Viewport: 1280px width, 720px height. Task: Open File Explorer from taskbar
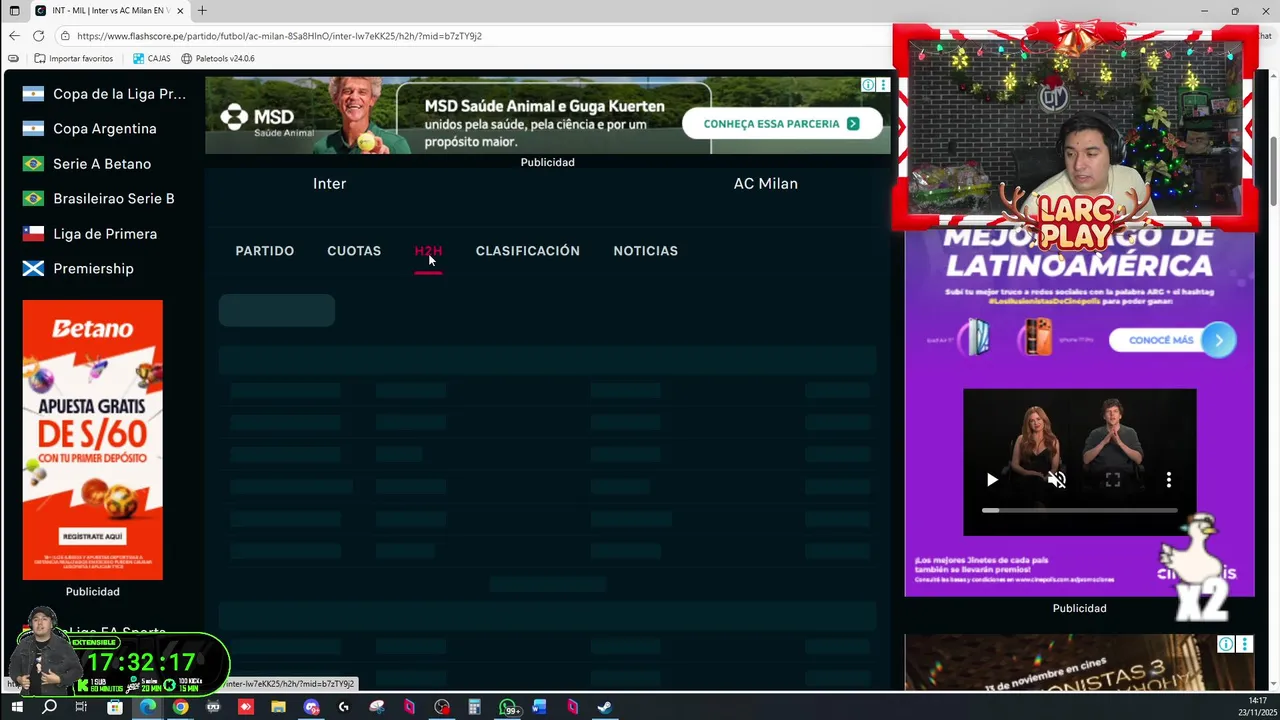click(x=278, y=707)
